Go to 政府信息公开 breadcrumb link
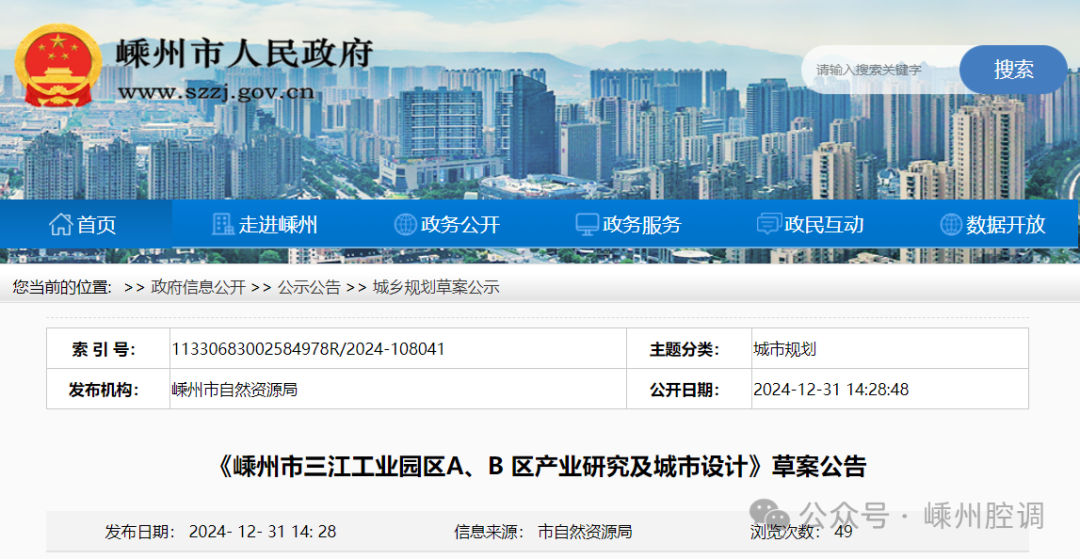Viewport: 1080px width, 559px height. pyautogui.click(x=198, y=287)
